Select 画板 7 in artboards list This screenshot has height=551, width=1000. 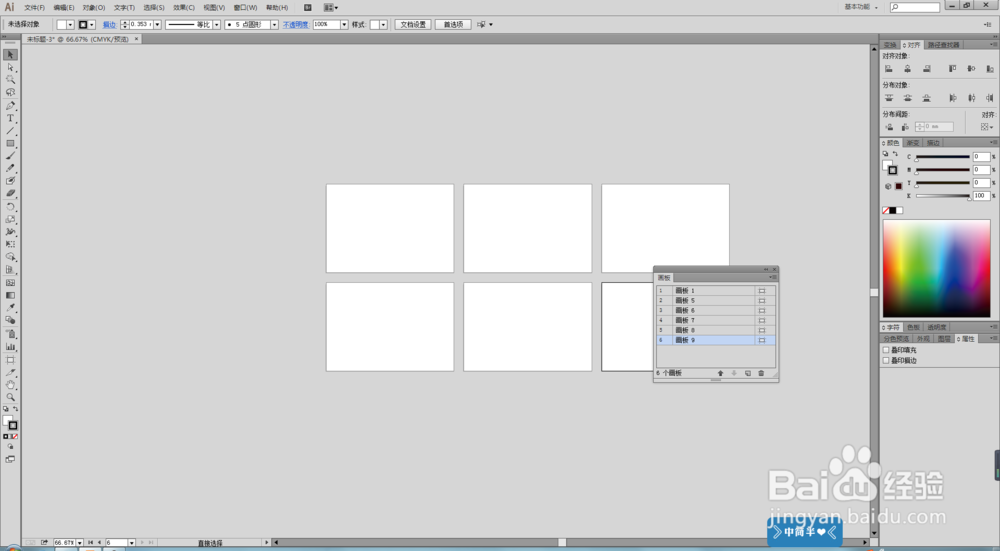[716, 320]
